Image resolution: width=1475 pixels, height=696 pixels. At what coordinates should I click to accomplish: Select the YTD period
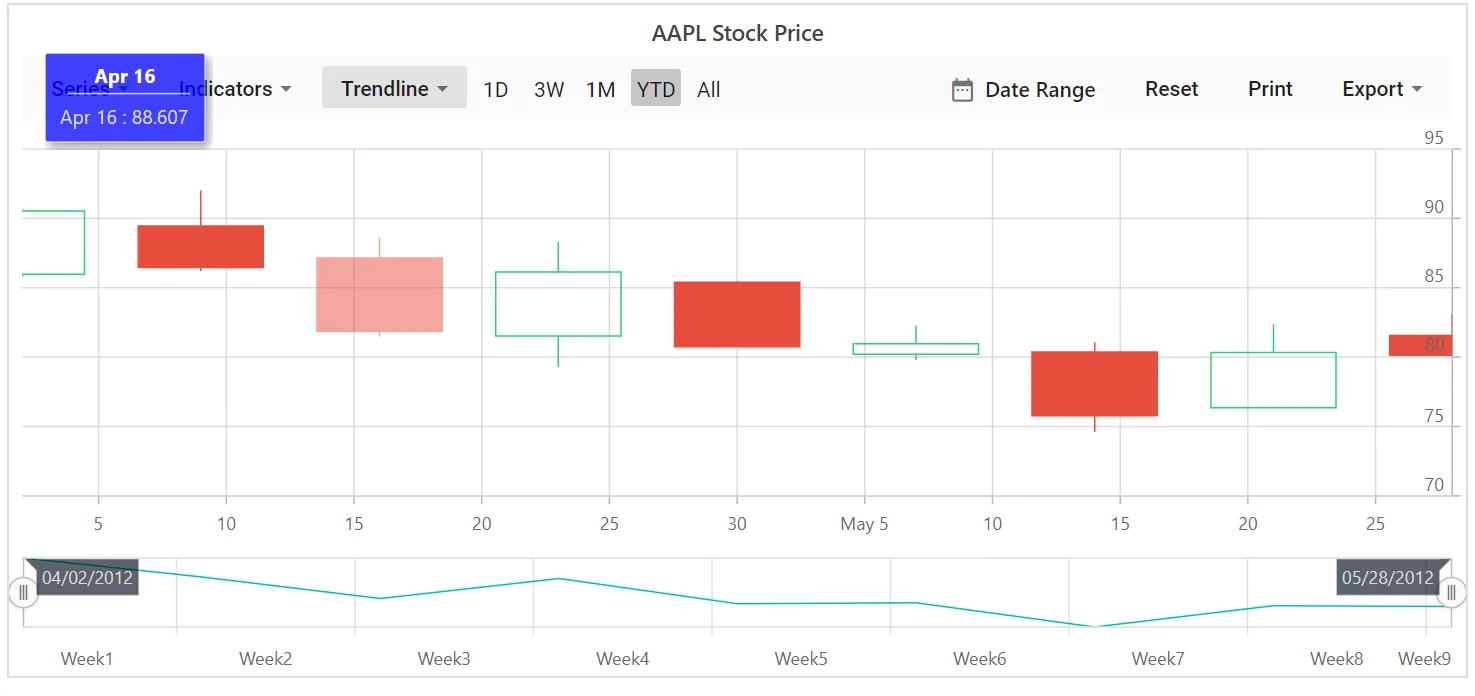(656, 89)
